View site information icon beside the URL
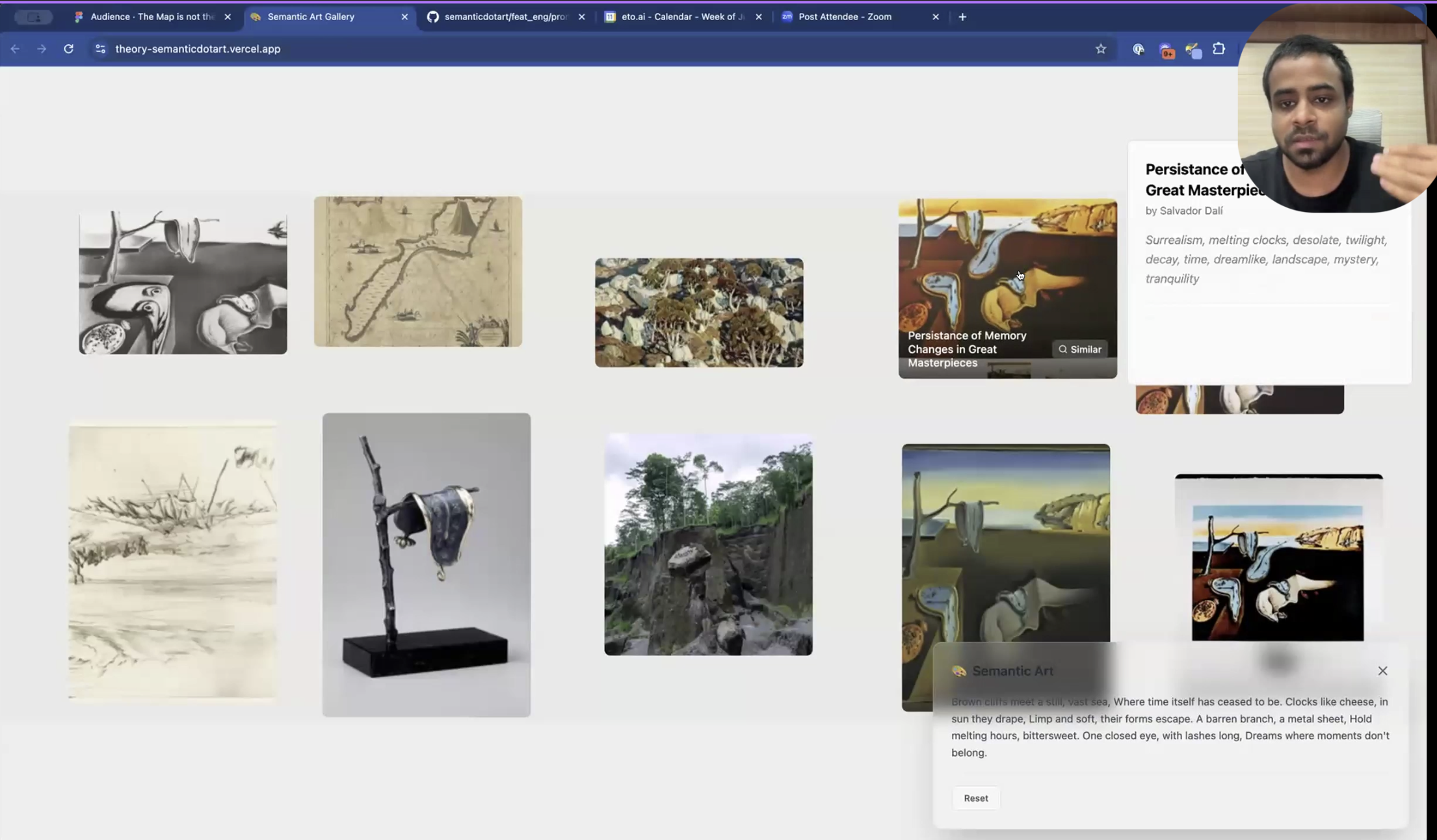 (x=100, y=49)
